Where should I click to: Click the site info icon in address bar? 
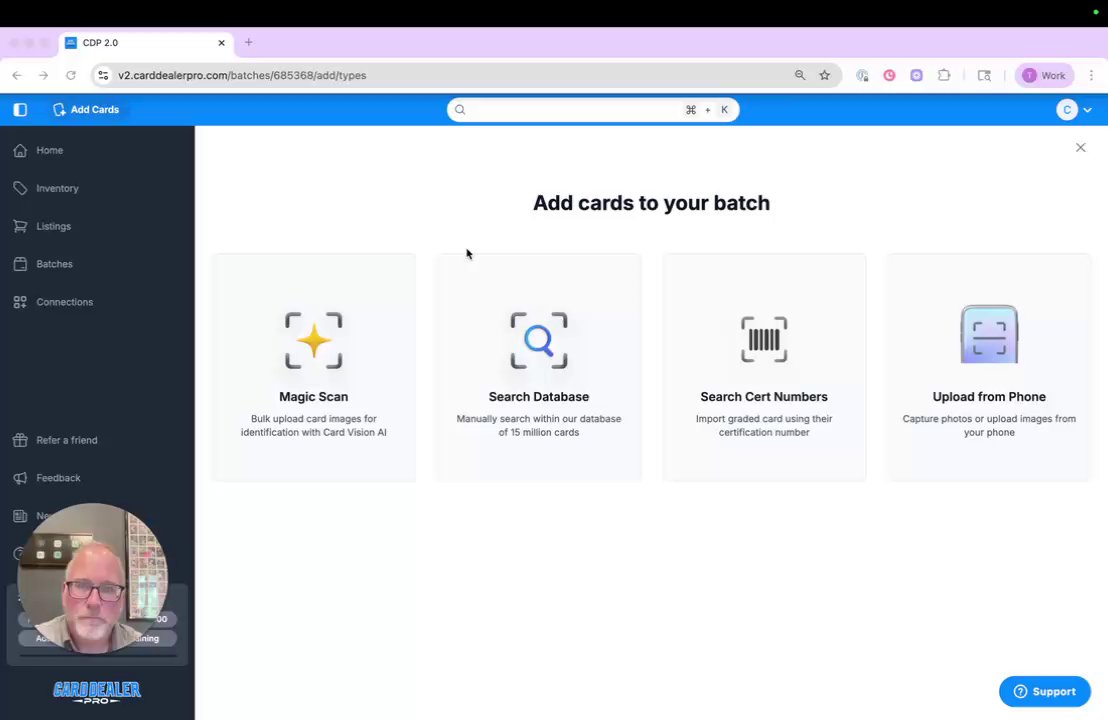[103, 76]
